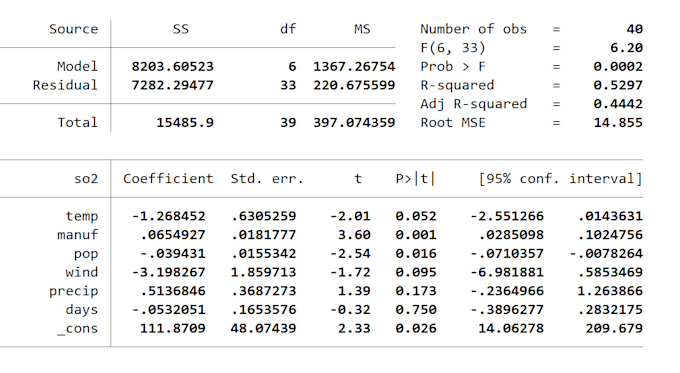The image size is (680, 373).
Task: Select Model MS value 1367.26754
Action: 354,66
